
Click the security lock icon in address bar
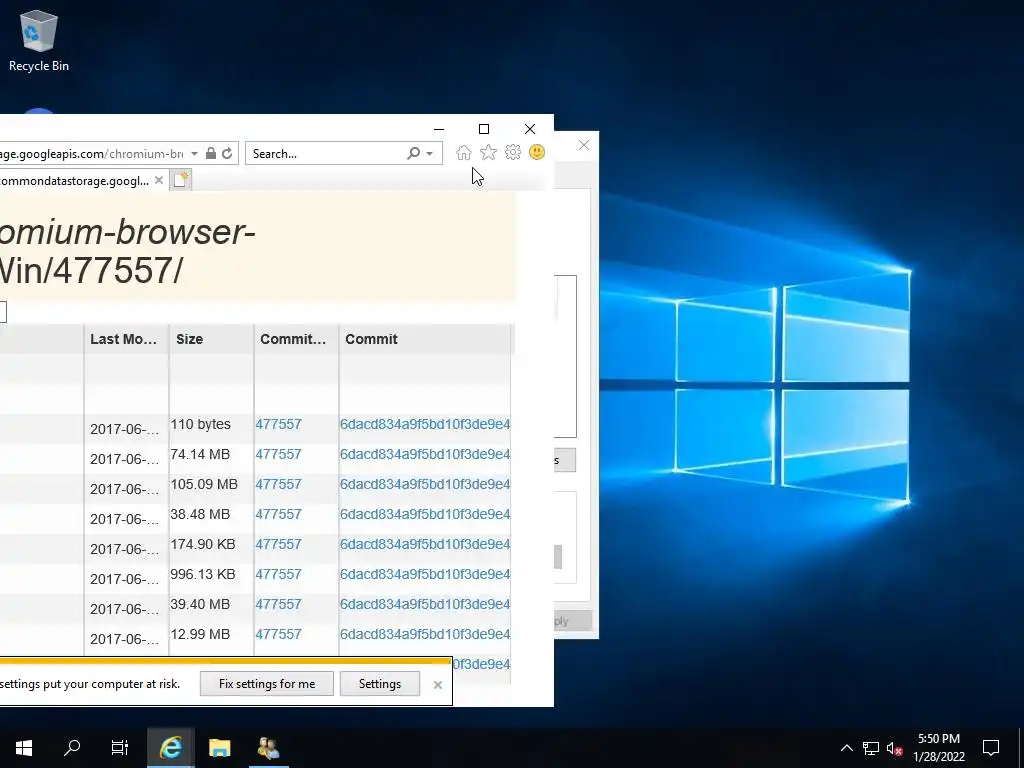tap(210, 153)
